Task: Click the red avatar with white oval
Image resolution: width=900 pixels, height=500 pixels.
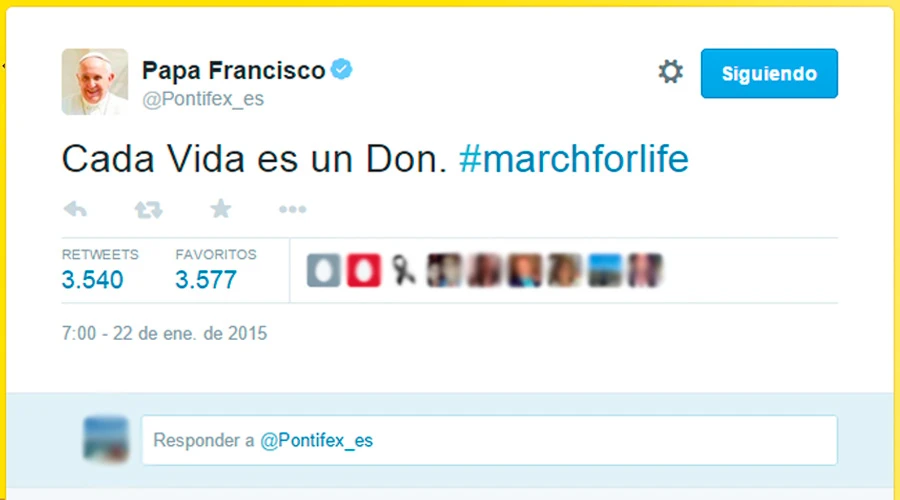Action: [364, 270]
